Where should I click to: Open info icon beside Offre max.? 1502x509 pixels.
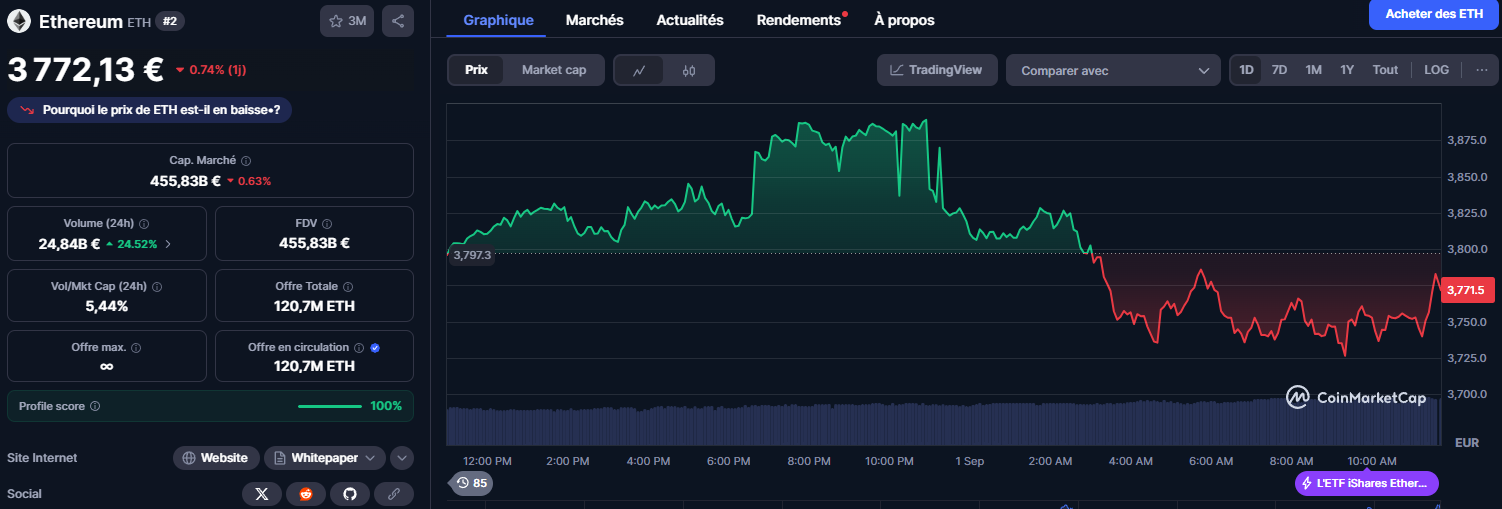pyautogui.click(x=136, y=348)
